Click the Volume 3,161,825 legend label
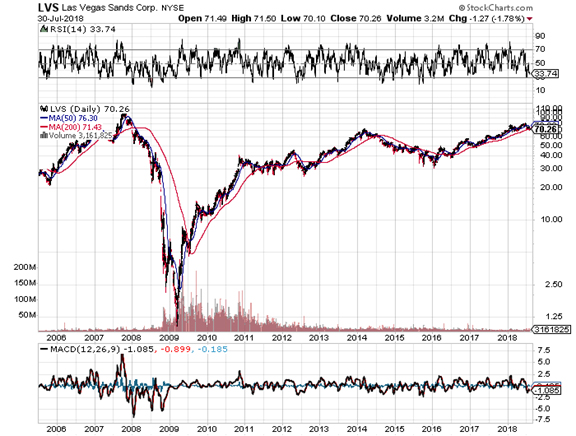The width and height of the screenshot is (576, 436). [80, 136]
